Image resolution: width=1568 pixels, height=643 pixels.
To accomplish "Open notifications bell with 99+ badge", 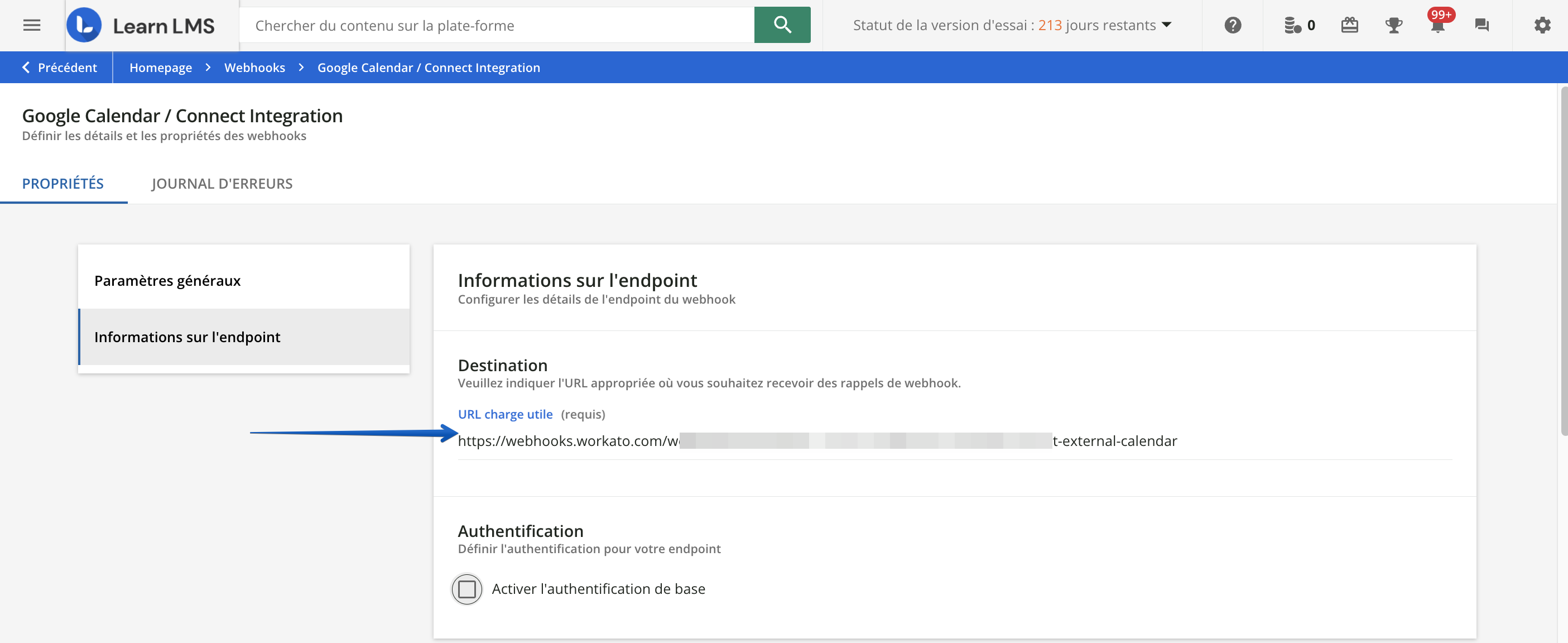I will pyautogui.click(x=1439, y=23).
